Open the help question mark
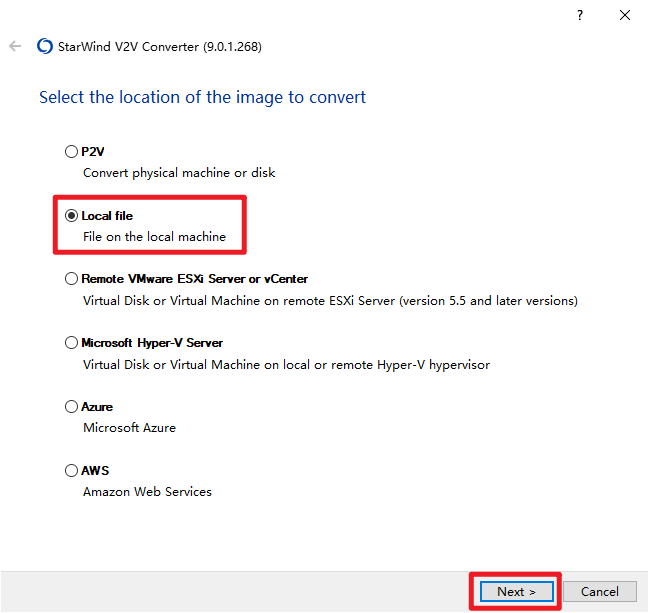The height and width of the screenshot is (613, 649). (580, 15)
